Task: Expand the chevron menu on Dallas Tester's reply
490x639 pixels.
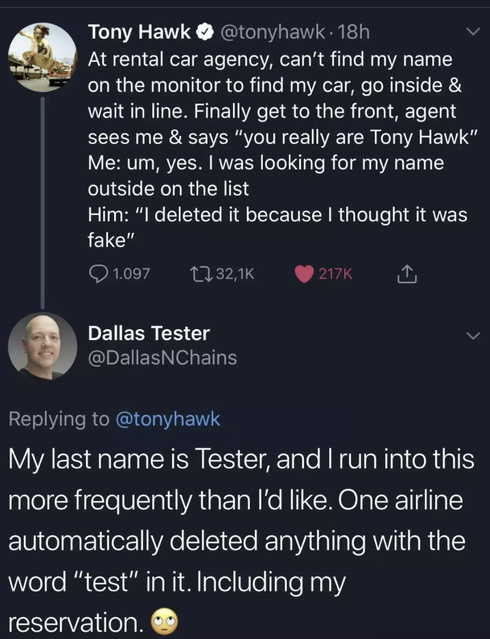Action: tap(473, 335)
